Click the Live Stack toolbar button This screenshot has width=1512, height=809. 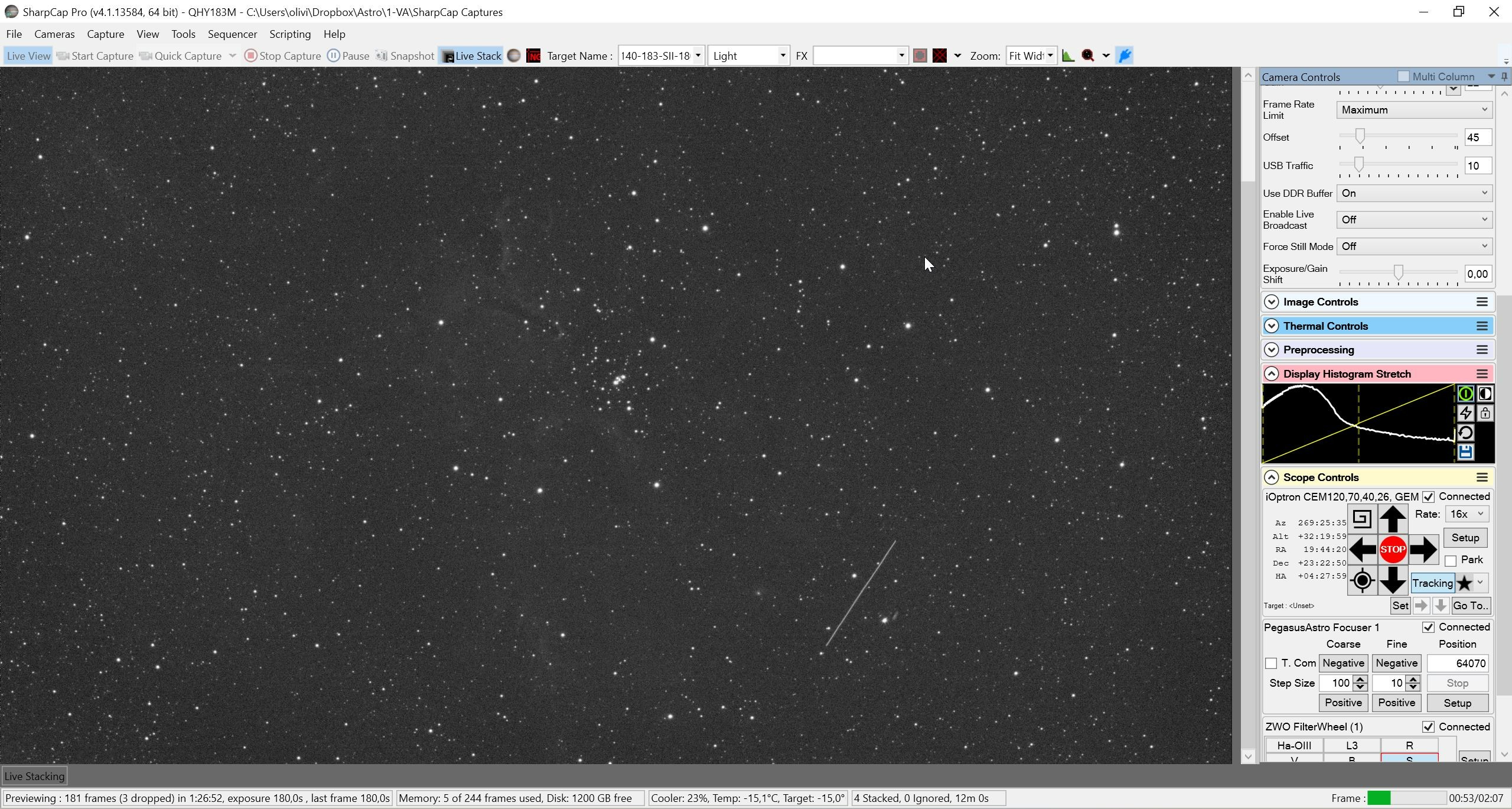tap(471, 56)
